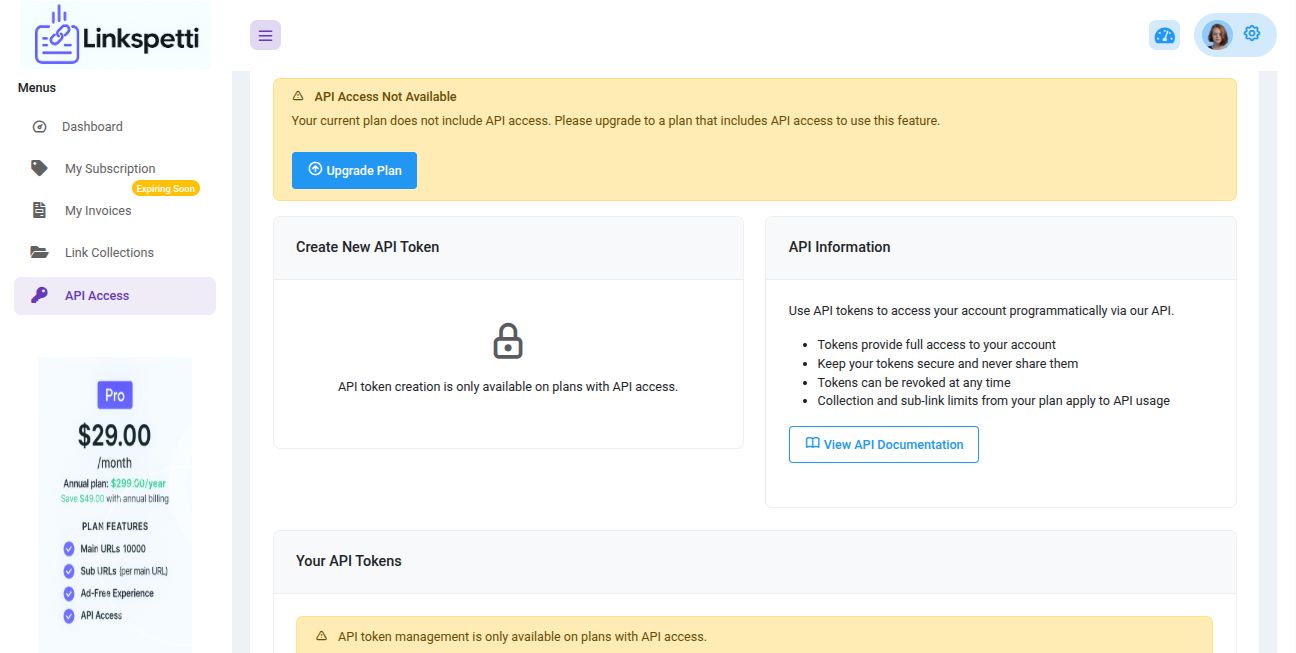Click the Dashboard gauge icon in sidebar
1296x653 pixels.
(40, 127)
